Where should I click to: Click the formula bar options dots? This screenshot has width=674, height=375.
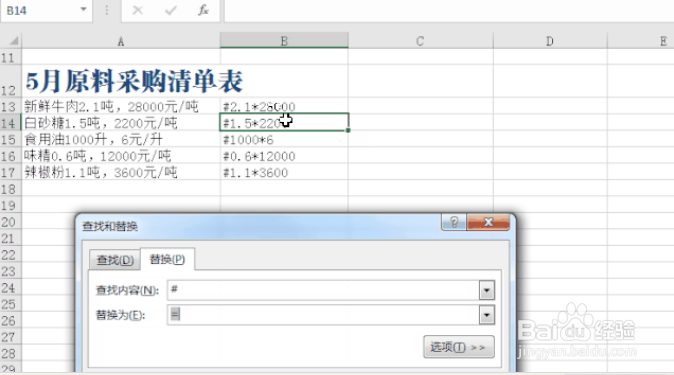[107, 10]
